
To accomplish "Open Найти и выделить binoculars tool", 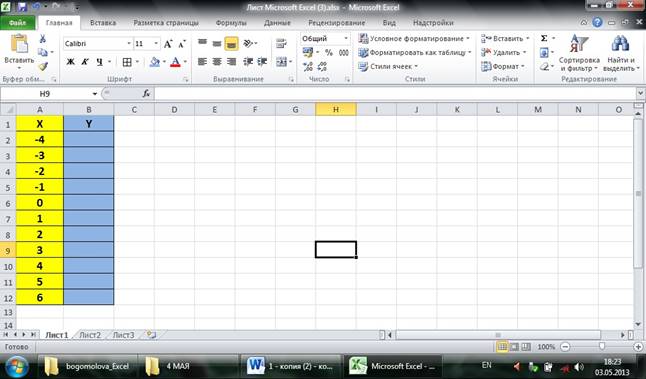I will pyautogui.click(x=620, y=53).
